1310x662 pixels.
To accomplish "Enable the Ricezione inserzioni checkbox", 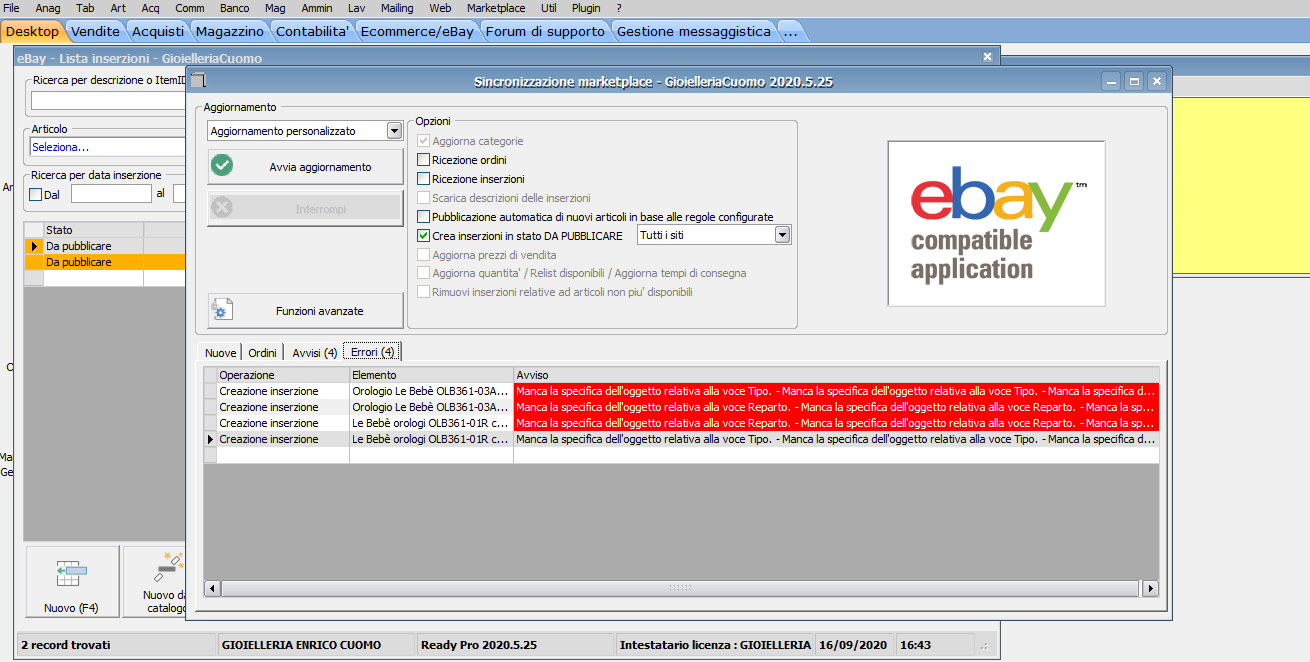I will point(424,179).
